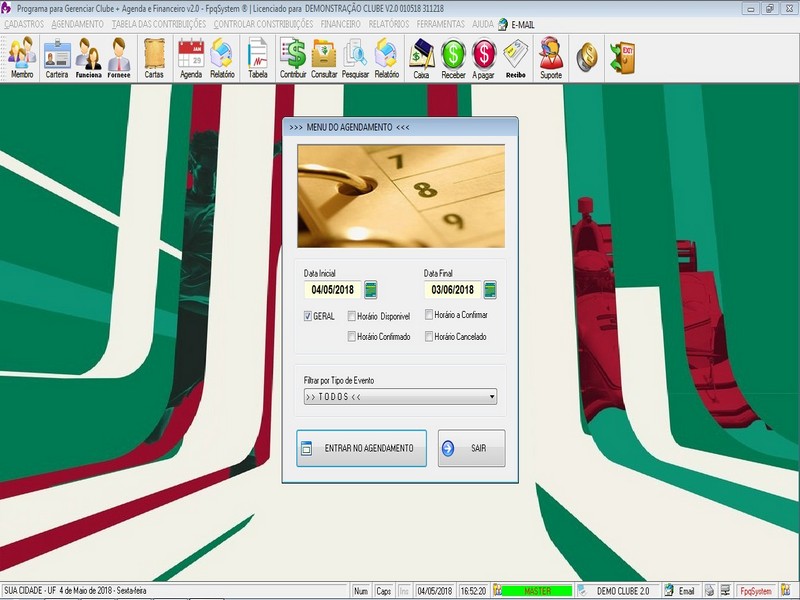Image resolution: width=800 pixels, height=600 pixels.
Task: Open Cartas scroll icon in toolbar
Action: 154,58
